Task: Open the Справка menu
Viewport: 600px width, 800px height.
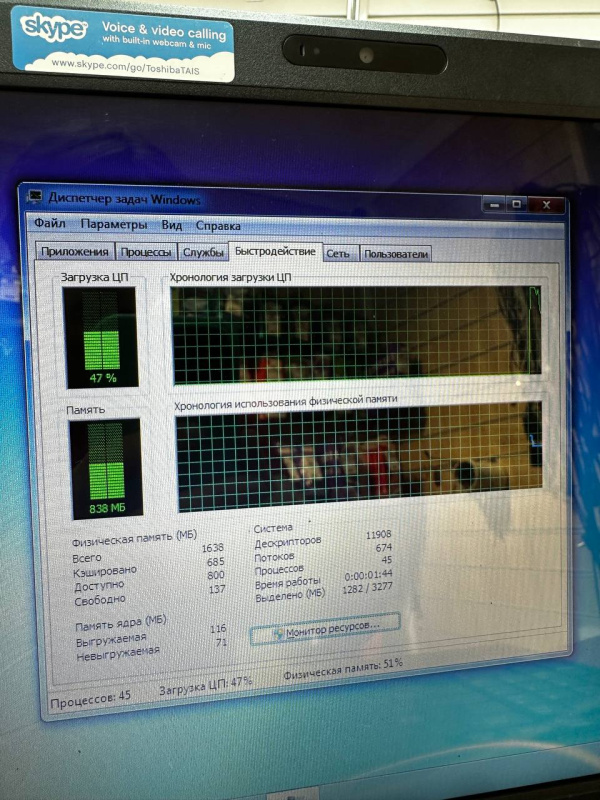Action: point(218,226)
